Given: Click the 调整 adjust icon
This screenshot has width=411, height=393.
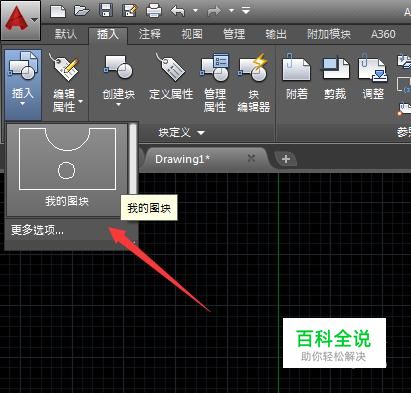Looking at the screenshot, I should pos(373,68).
